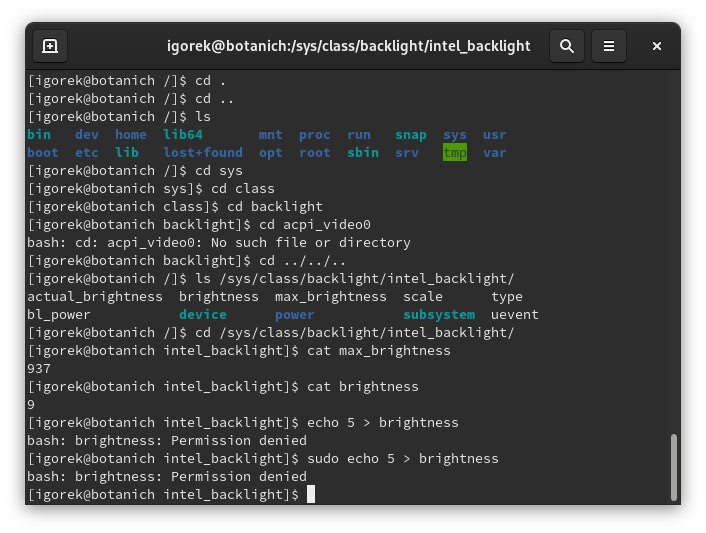Click the terminal cursor at the prompt
Screen dimensions: 706x533
311,494
